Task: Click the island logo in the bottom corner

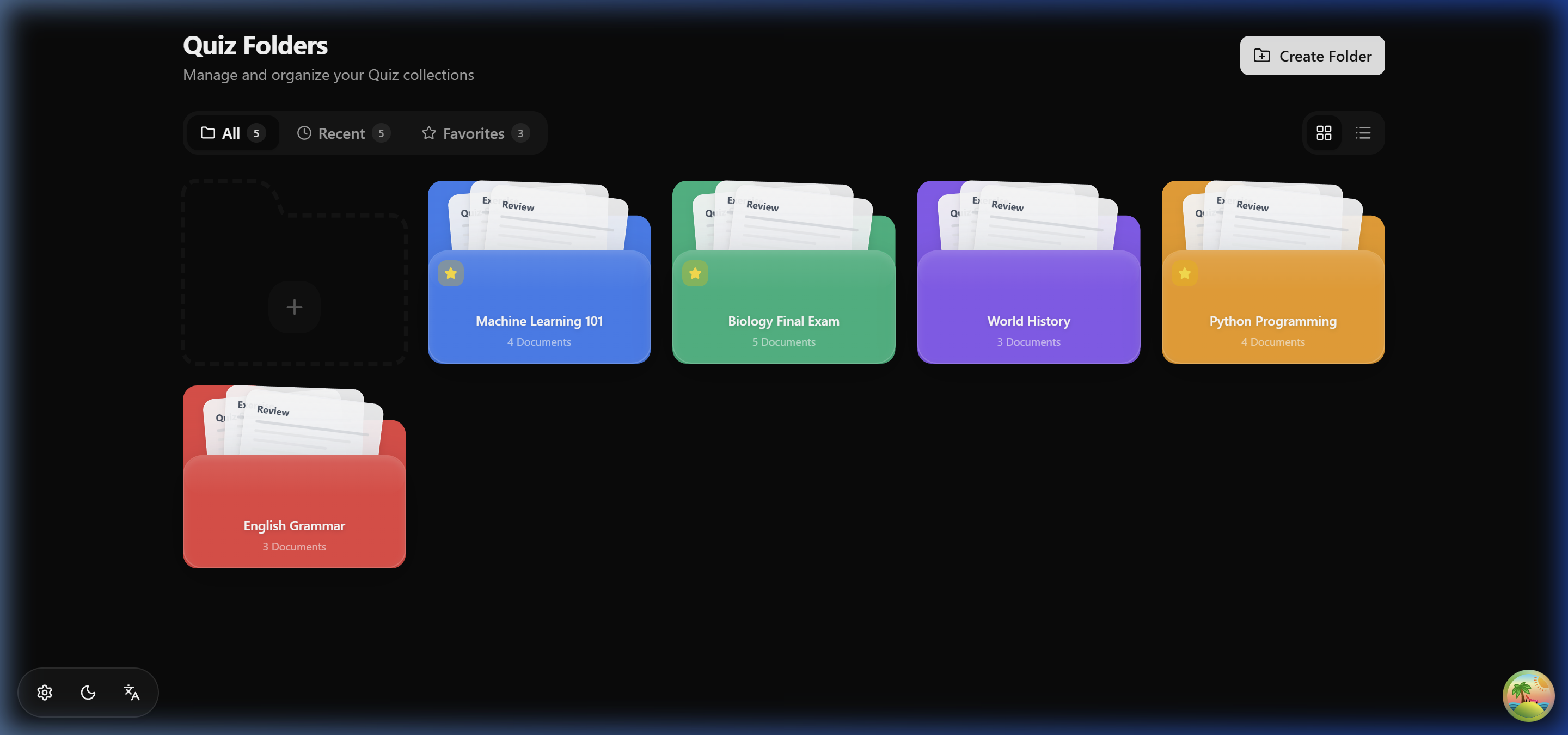Action: click(1528, 695)
